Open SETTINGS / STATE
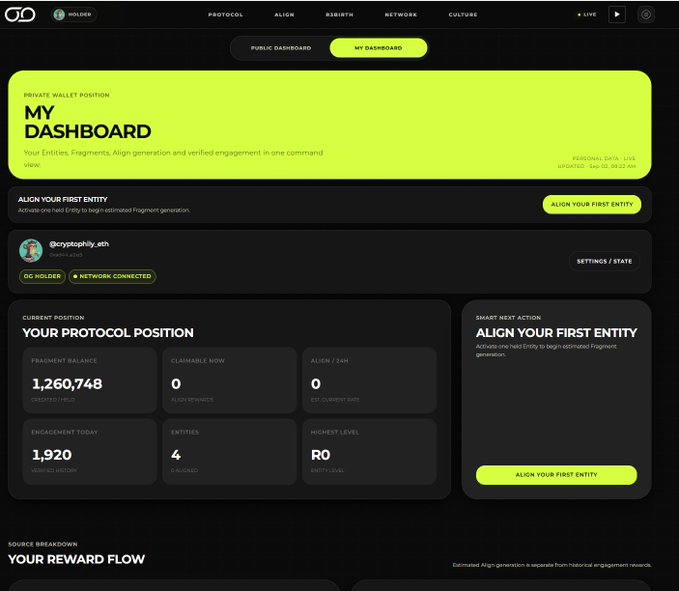The height and width of the screenshot is (591, 679). click(x=604, y=261)
